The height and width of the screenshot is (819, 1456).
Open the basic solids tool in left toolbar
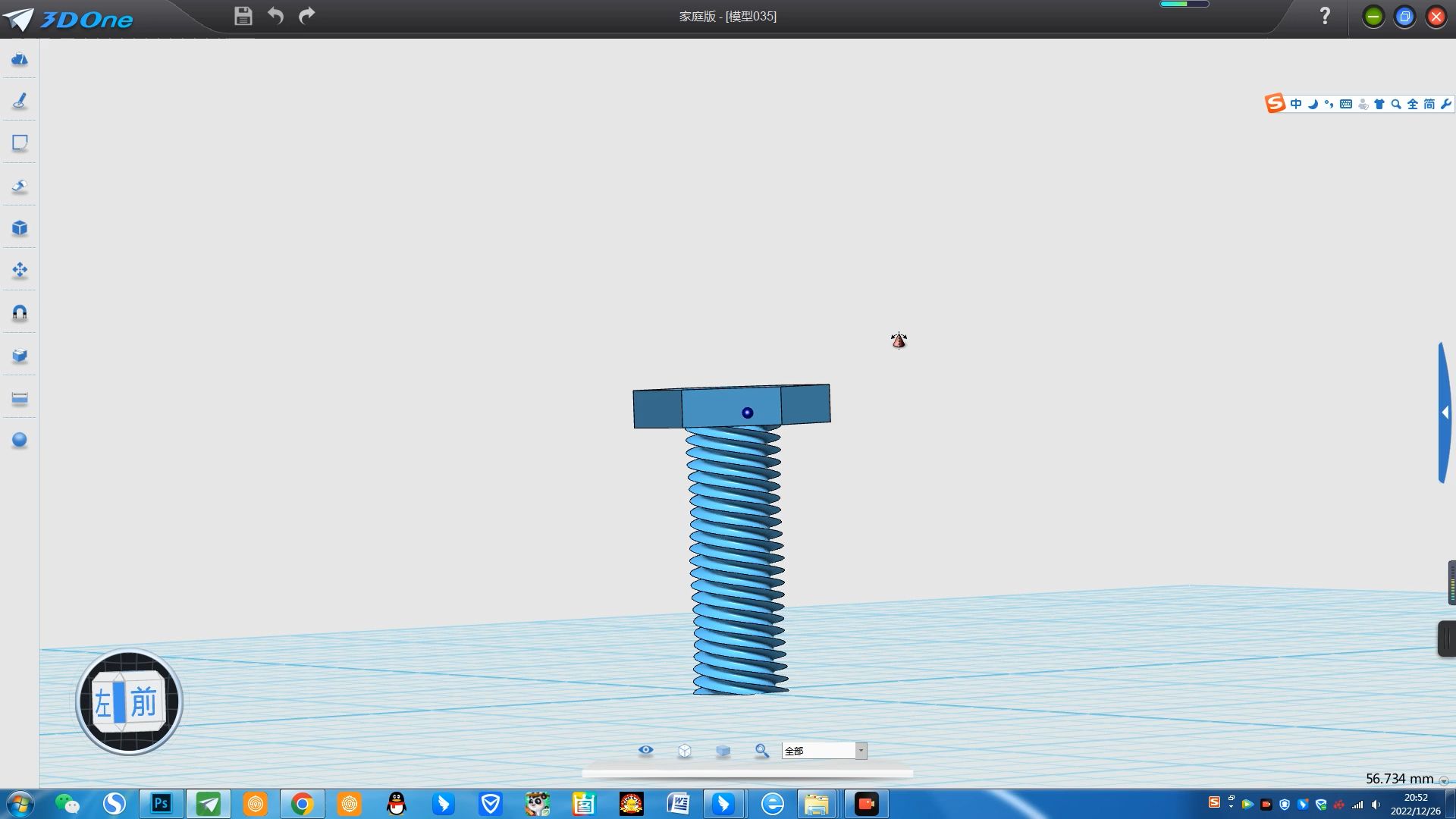tap(20, 59)
